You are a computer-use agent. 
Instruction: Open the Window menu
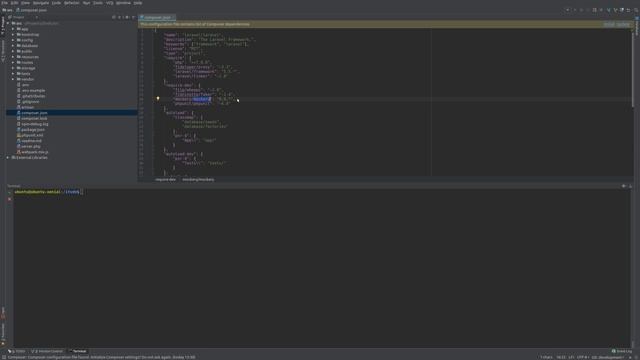click(x=123, y=3)
